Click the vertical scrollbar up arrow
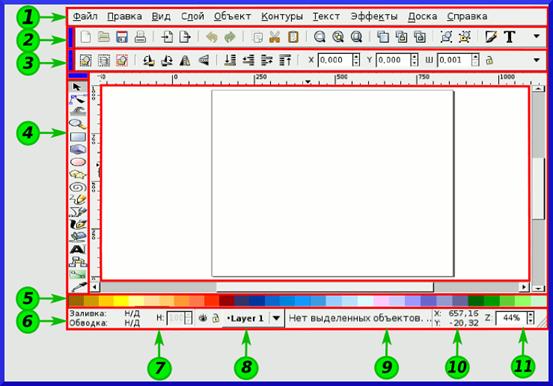This screenshot has width=553, height=386. pyautogui.click(x=538, y=88)
